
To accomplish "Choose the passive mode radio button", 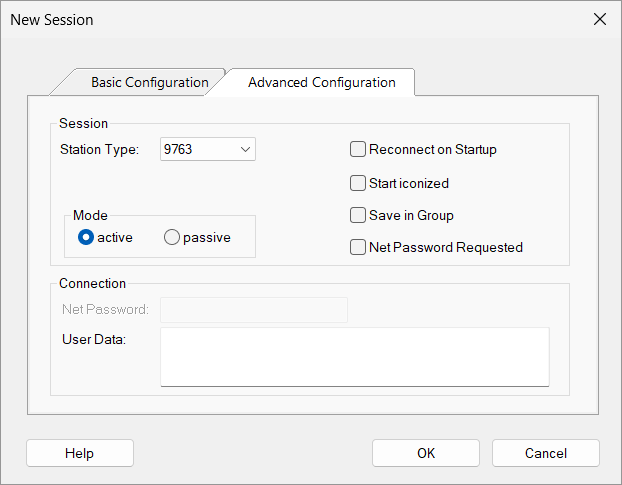I will point(172,237).
